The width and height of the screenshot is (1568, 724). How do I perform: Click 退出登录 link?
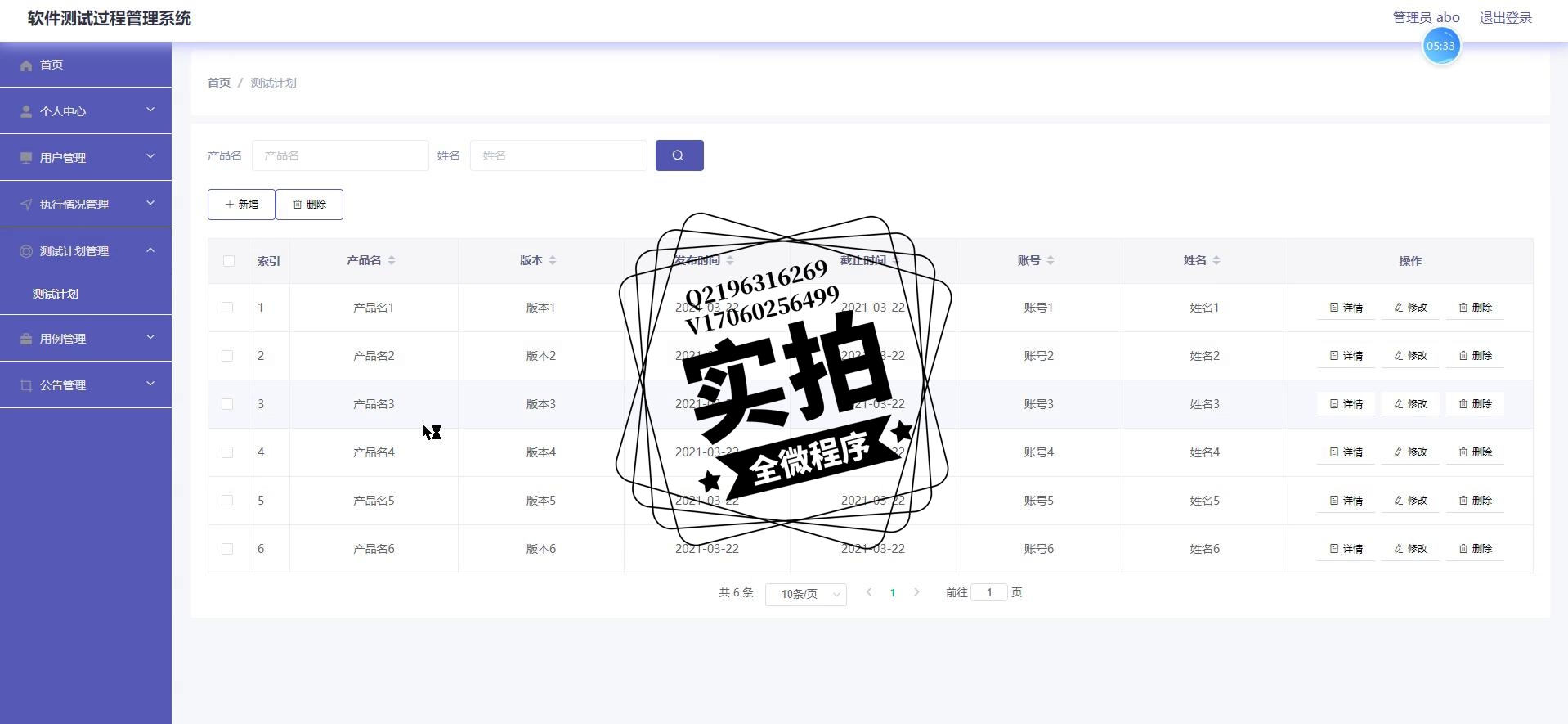pyautogui.click(x=1505, y=18)
